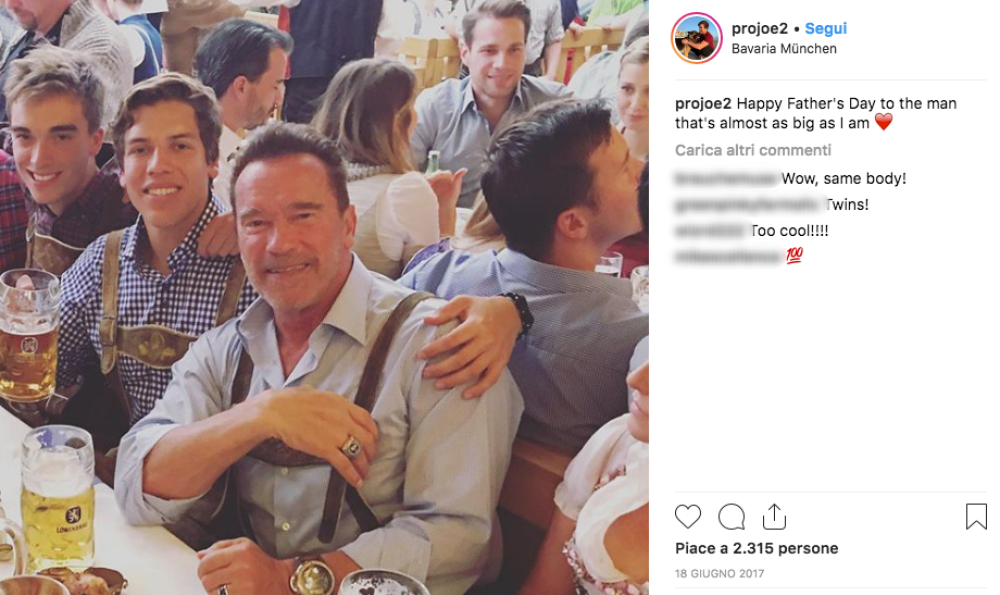Click the 100 emoji comment
The height and width of the screenshot is (595, 1000).
(794, 256)
